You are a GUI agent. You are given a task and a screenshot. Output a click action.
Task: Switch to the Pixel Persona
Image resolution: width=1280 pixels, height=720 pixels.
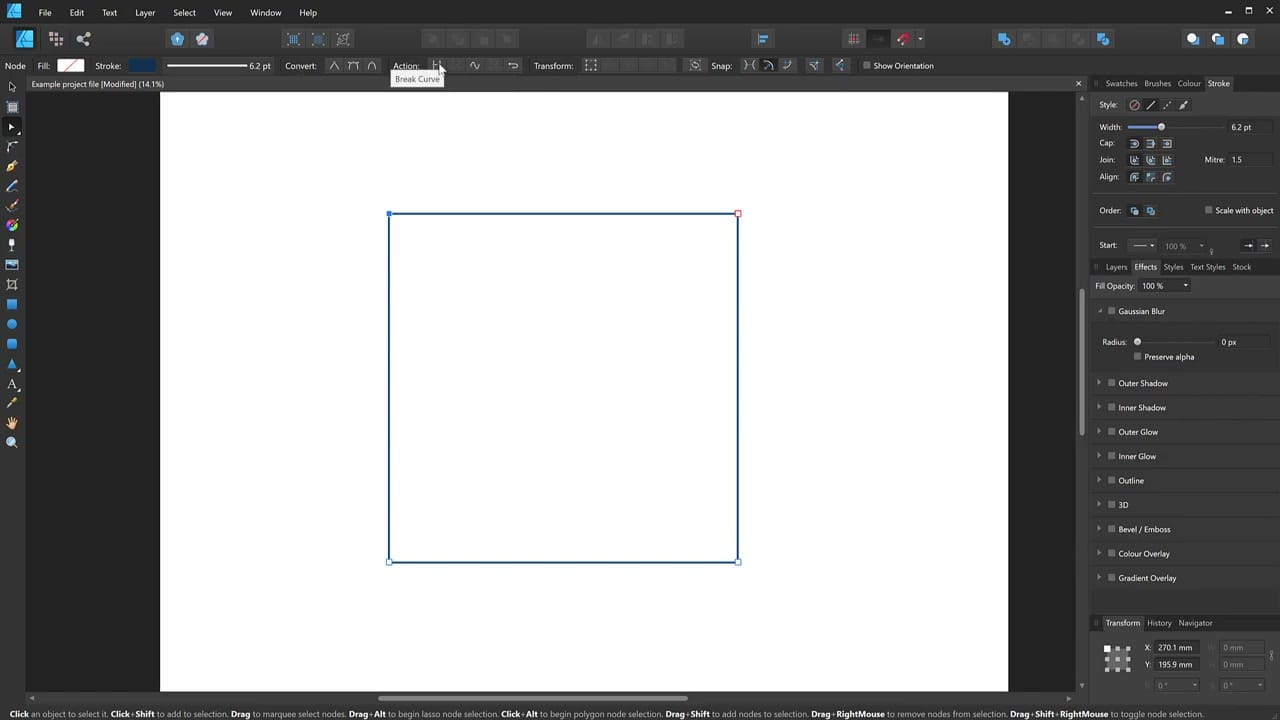[55, 39]
